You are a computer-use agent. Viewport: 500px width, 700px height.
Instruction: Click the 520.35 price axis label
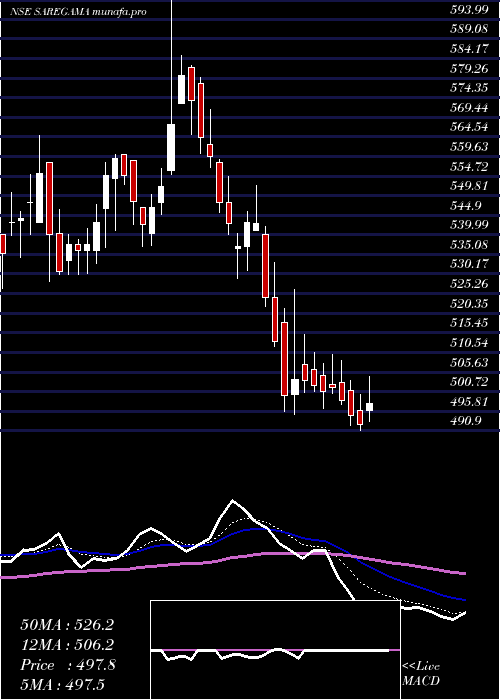(x=469, y=303)
